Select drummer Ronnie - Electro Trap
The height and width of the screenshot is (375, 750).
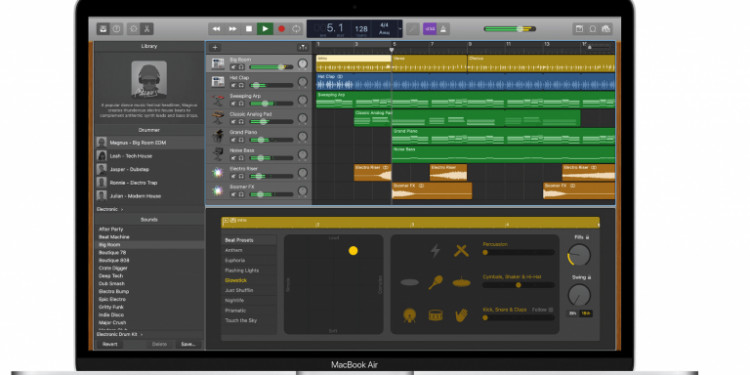149,183
